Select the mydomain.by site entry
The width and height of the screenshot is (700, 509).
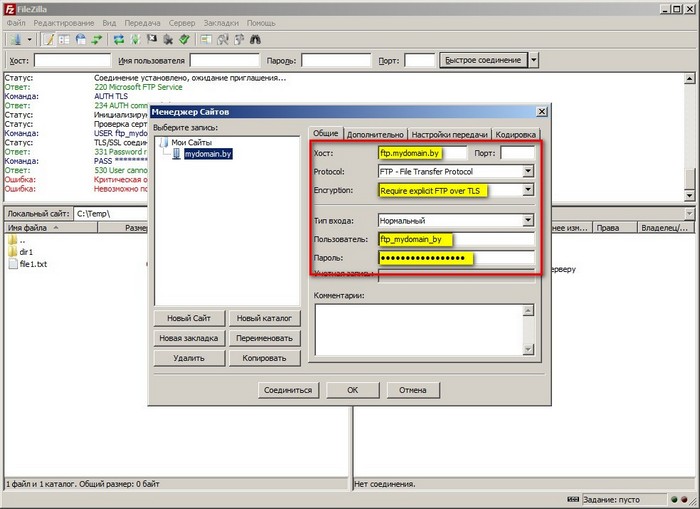(208, 154)
